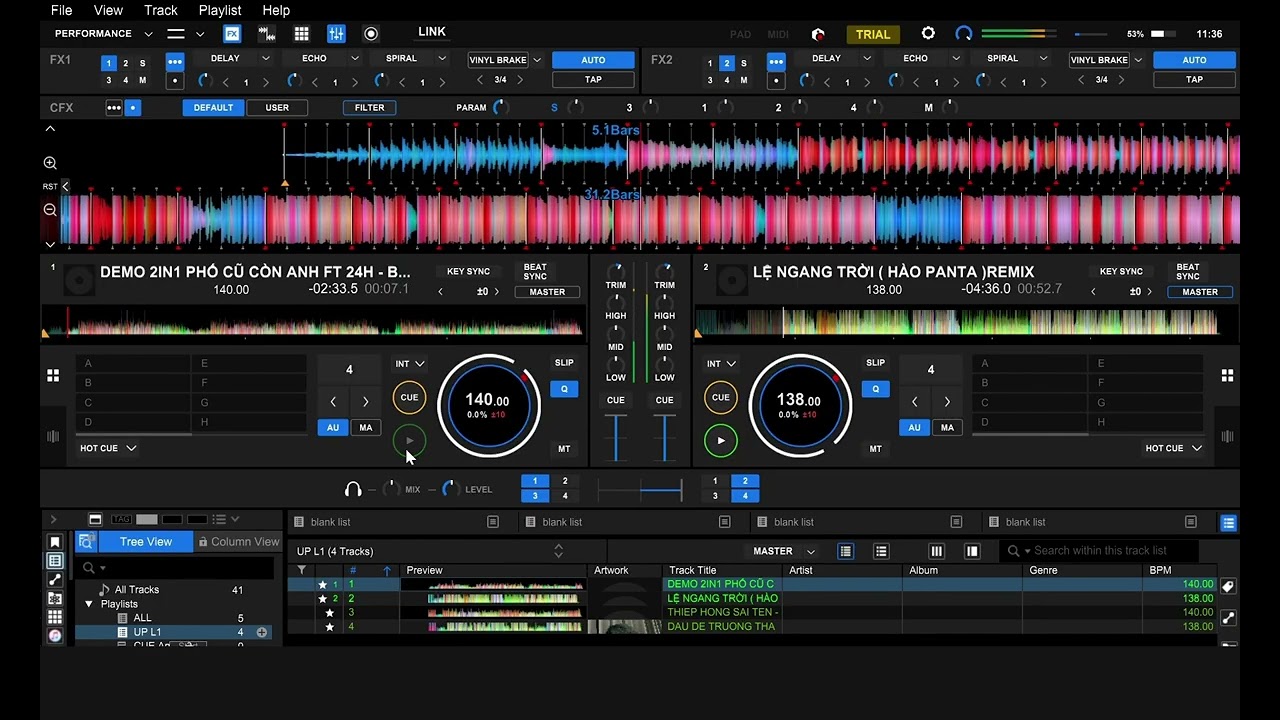Toggle quantize Q on deck 2
This screenshot has width=1280, height=720.
click(x=875, y=389)
